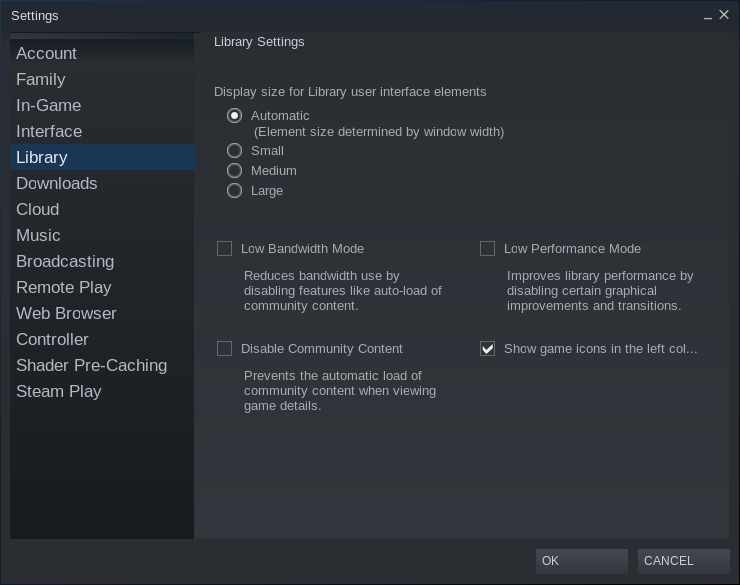This screenshot has width=740, height=585.
Task: Open Steam Play settings
Action: 102,391
